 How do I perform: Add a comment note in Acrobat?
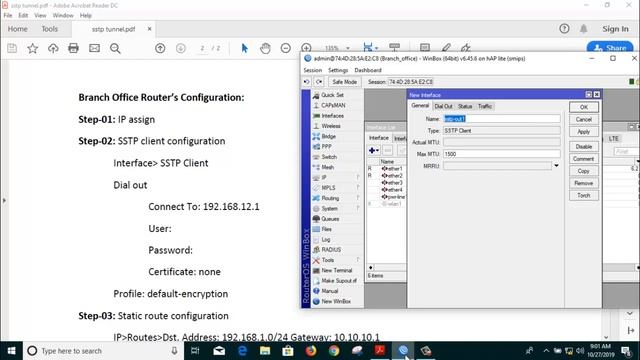[425, 48]
